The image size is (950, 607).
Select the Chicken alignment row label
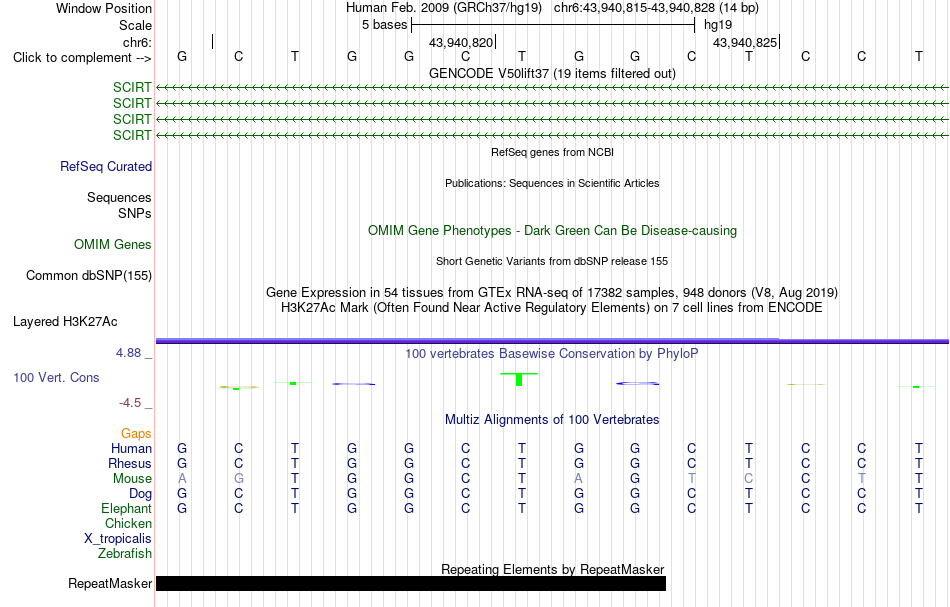(128, 523)
